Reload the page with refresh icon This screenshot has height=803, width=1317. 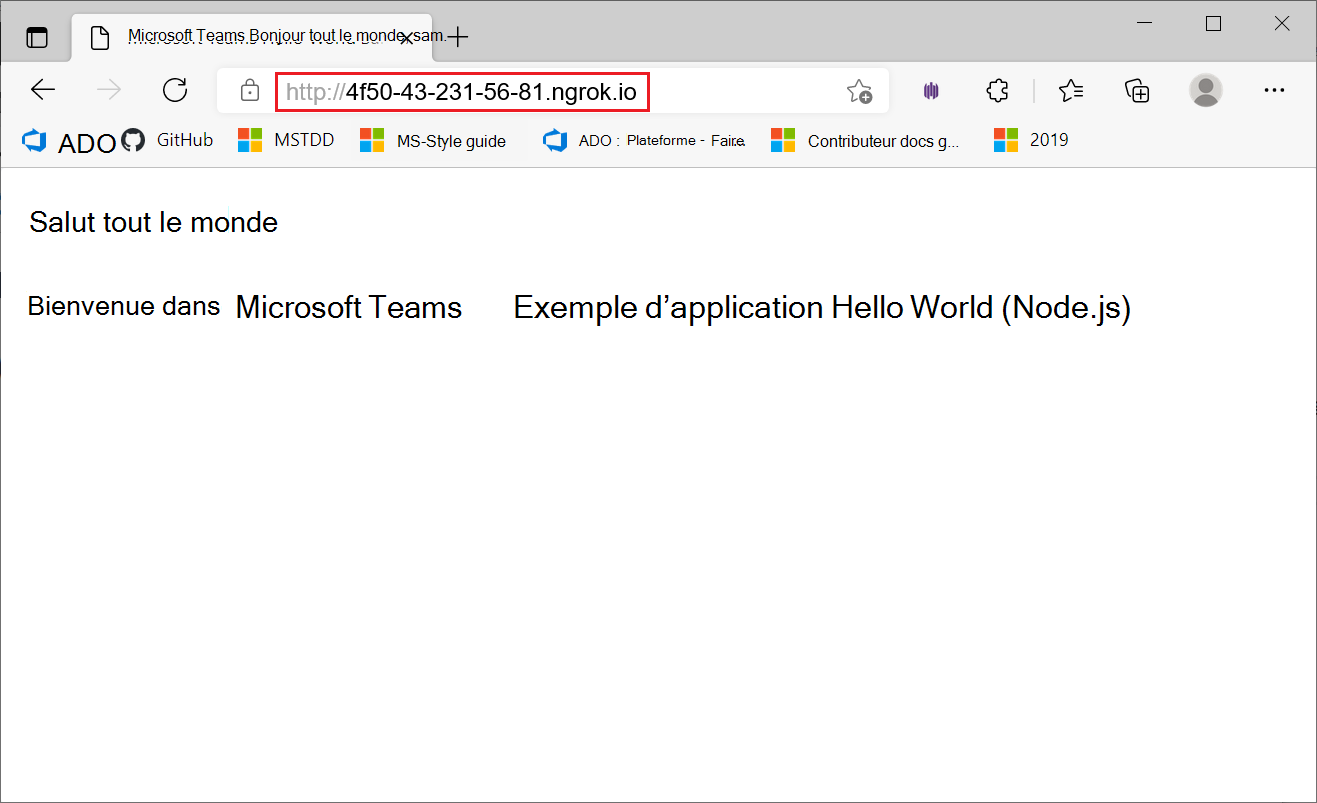point(175,91)
